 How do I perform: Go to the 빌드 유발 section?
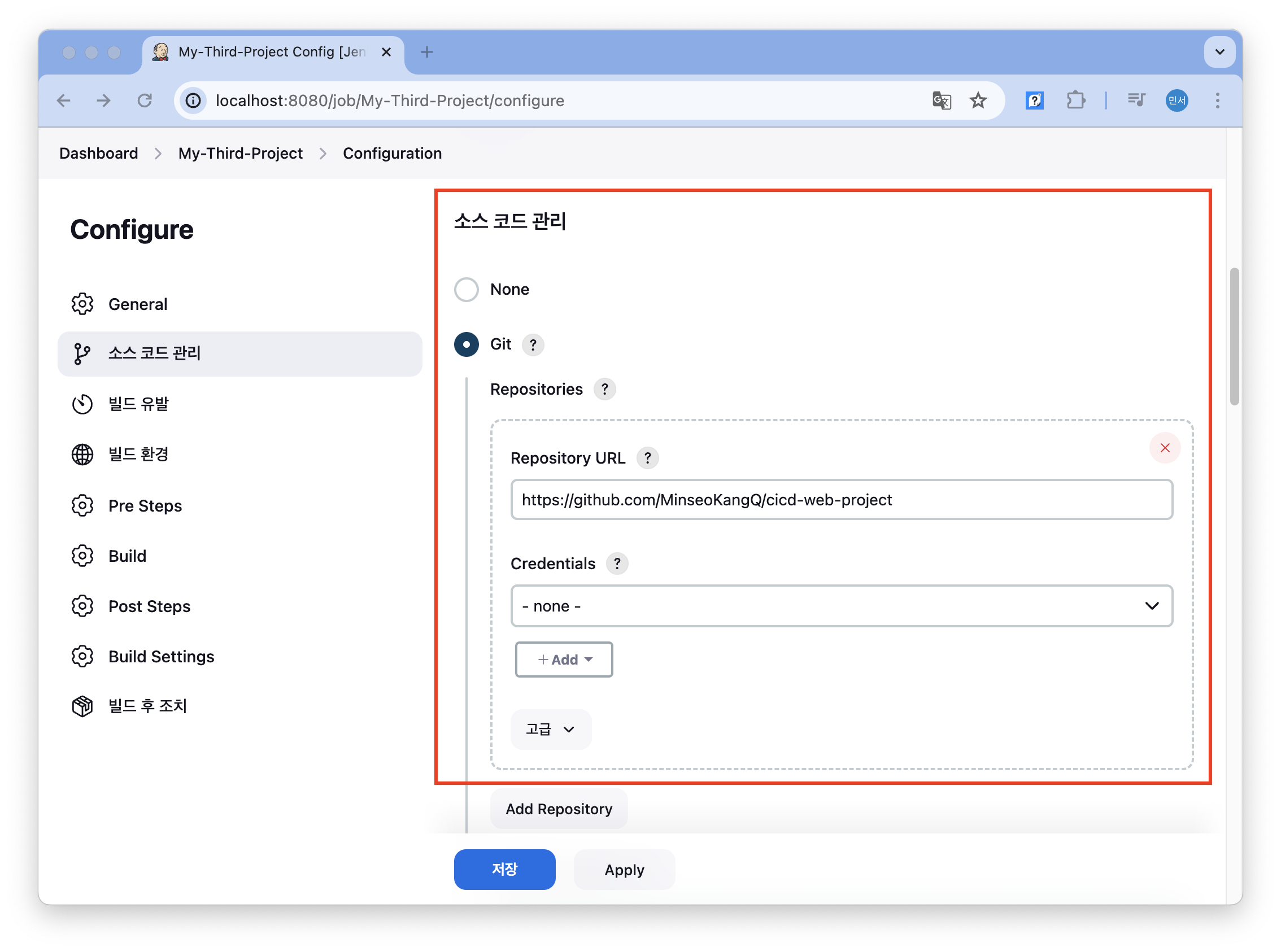tap(138, 404)
